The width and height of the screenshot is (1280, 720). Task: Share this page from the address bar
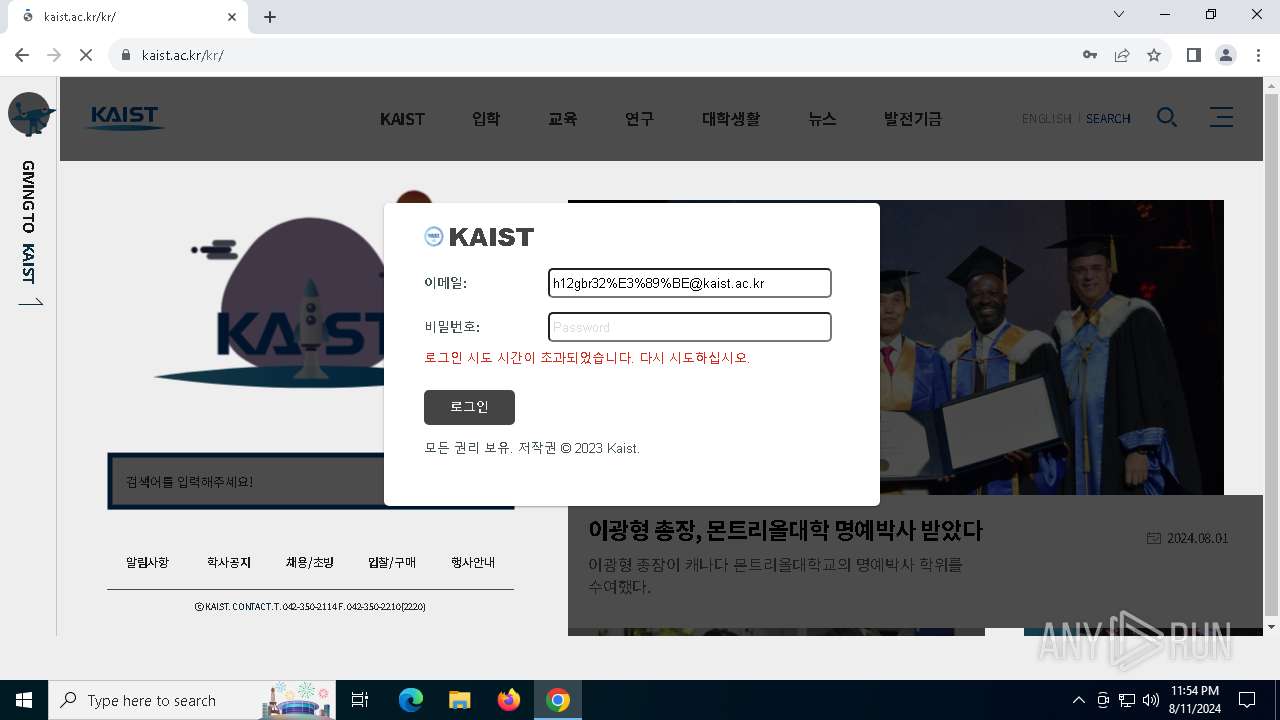pyautogui.click(x=1122, y=55)
